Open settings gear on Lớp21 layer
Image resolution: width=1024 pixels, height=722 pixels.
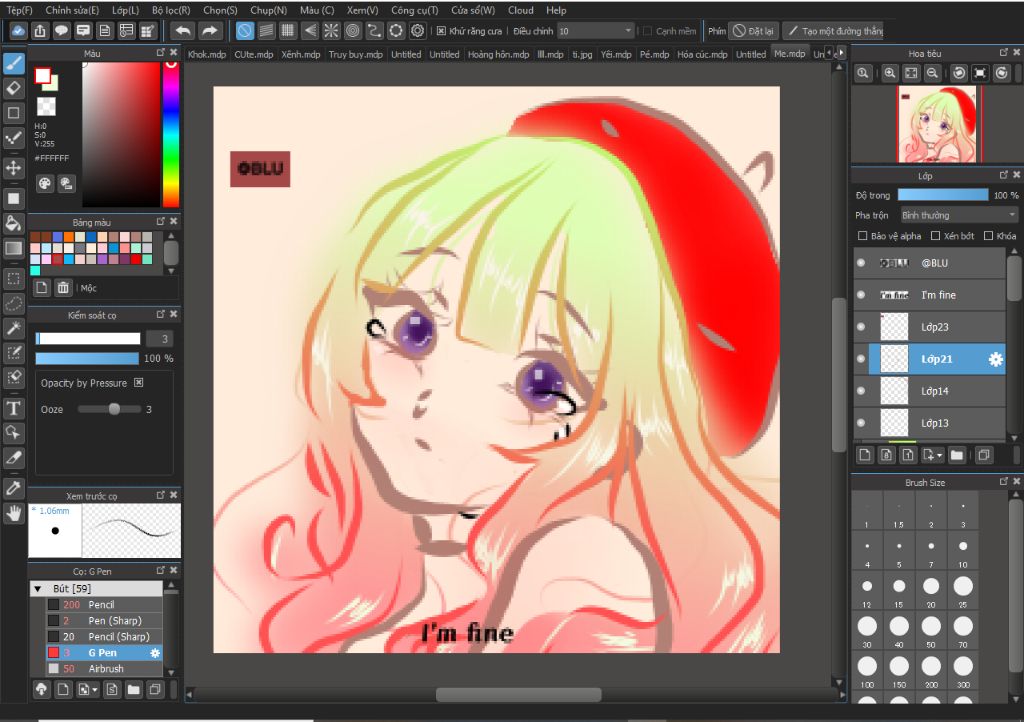[x=995, y=359]
